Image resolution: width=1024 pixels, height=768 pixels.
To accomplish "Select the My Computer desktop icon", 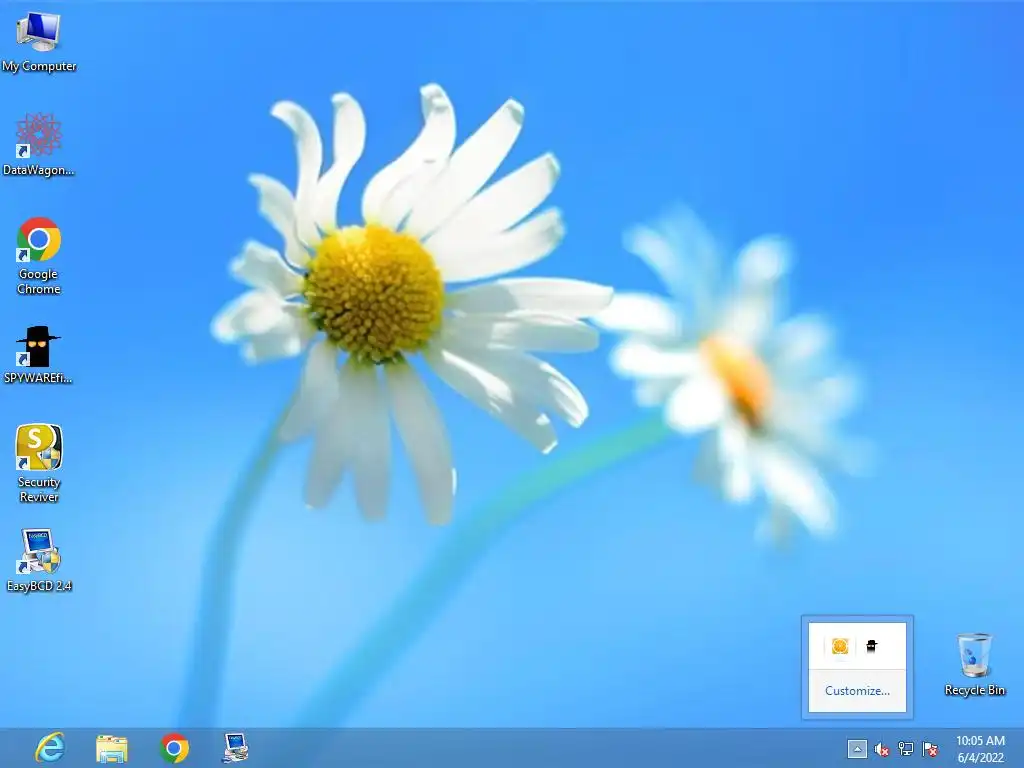I will tap(39, 40).
